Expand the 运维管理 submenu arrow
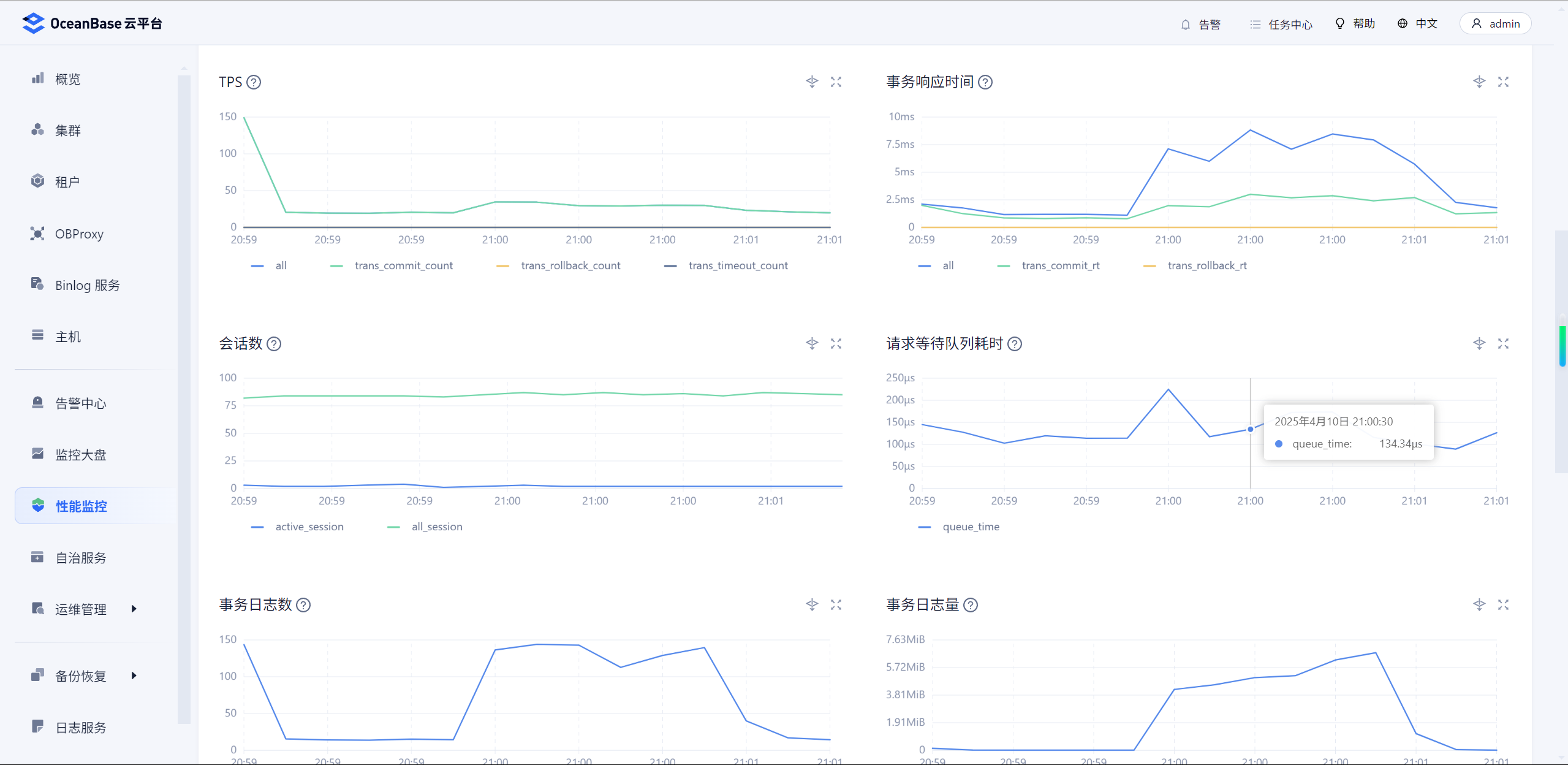1568x765 pixels. tap(134, 609)
